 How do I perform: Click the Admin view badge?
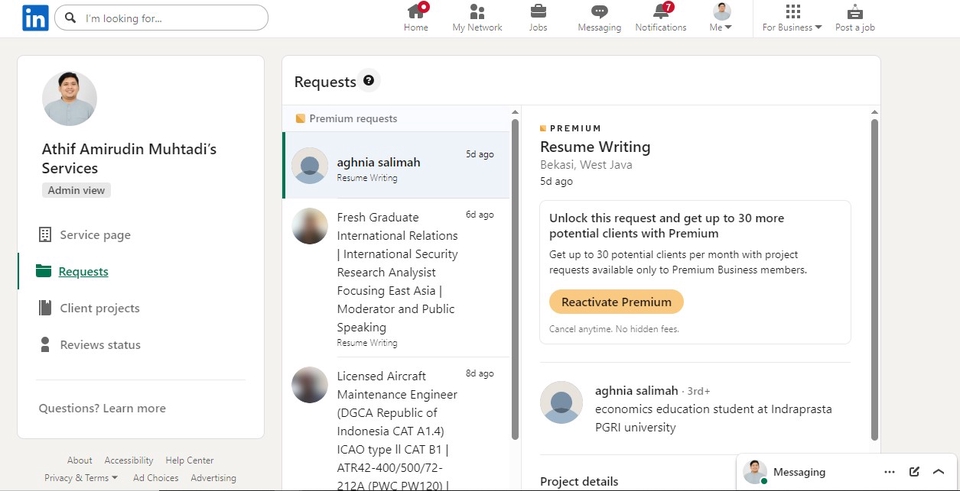[77, 190]
